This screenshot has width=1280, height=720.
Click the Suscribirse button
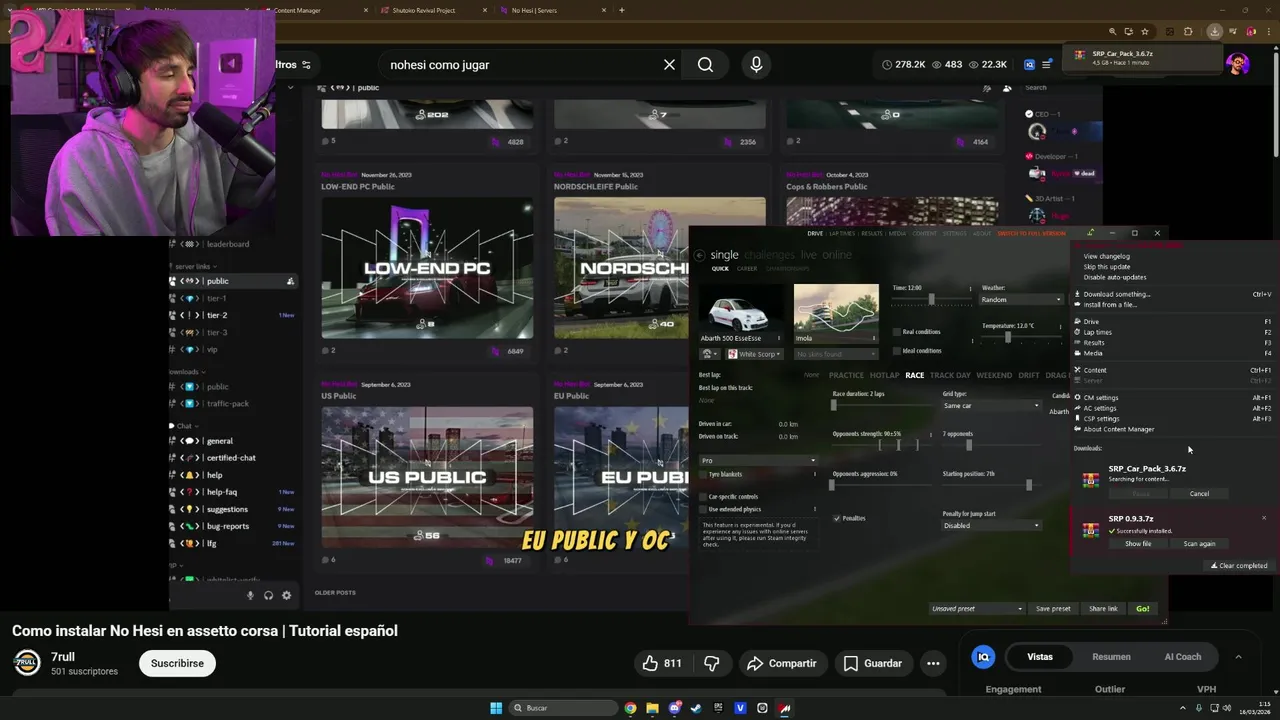click(177, 663)
